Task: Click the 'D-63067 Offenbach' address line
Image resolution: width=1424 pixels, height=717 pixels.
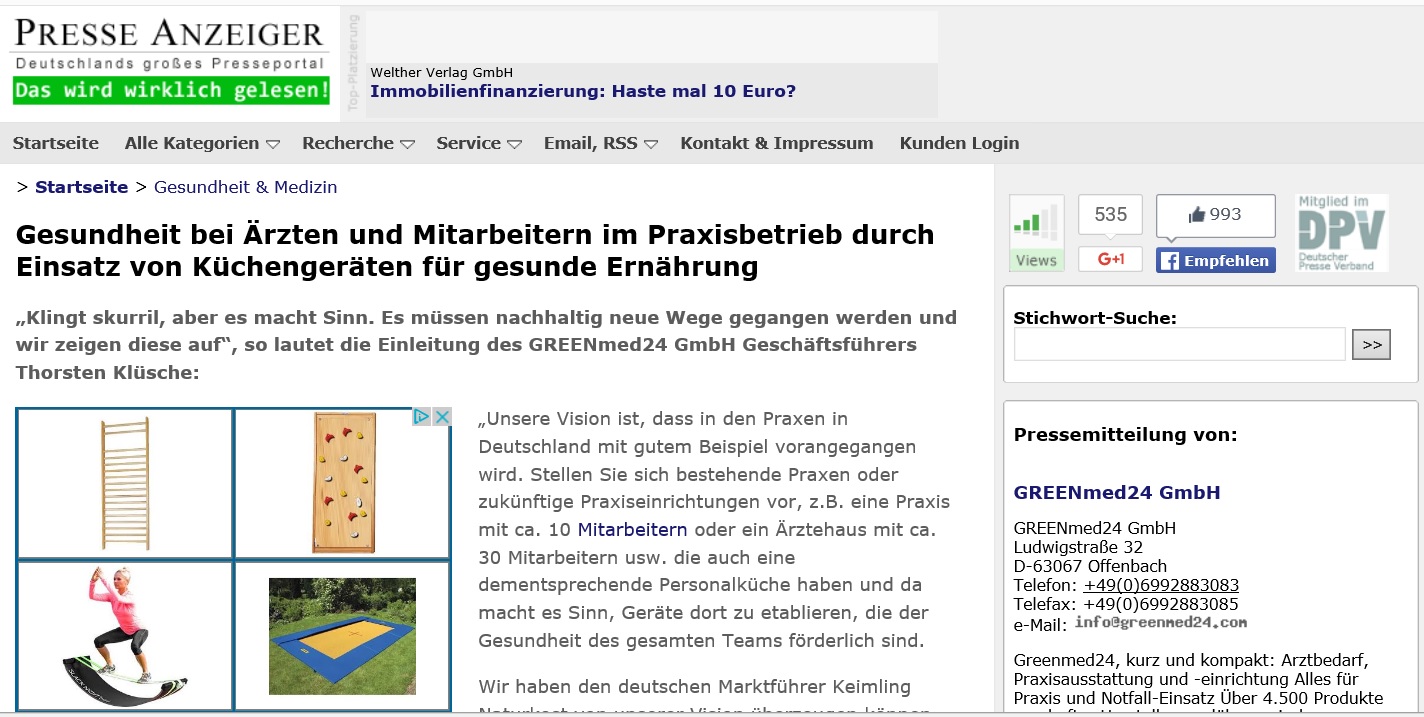Action: [1091, 566]
